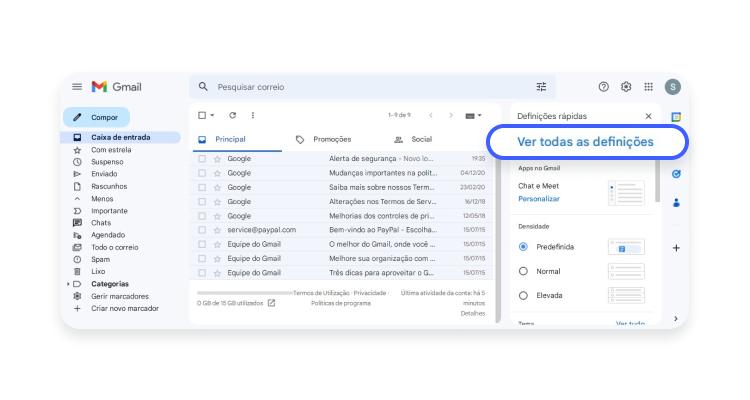Expand the Categorias section

point(68,284)
